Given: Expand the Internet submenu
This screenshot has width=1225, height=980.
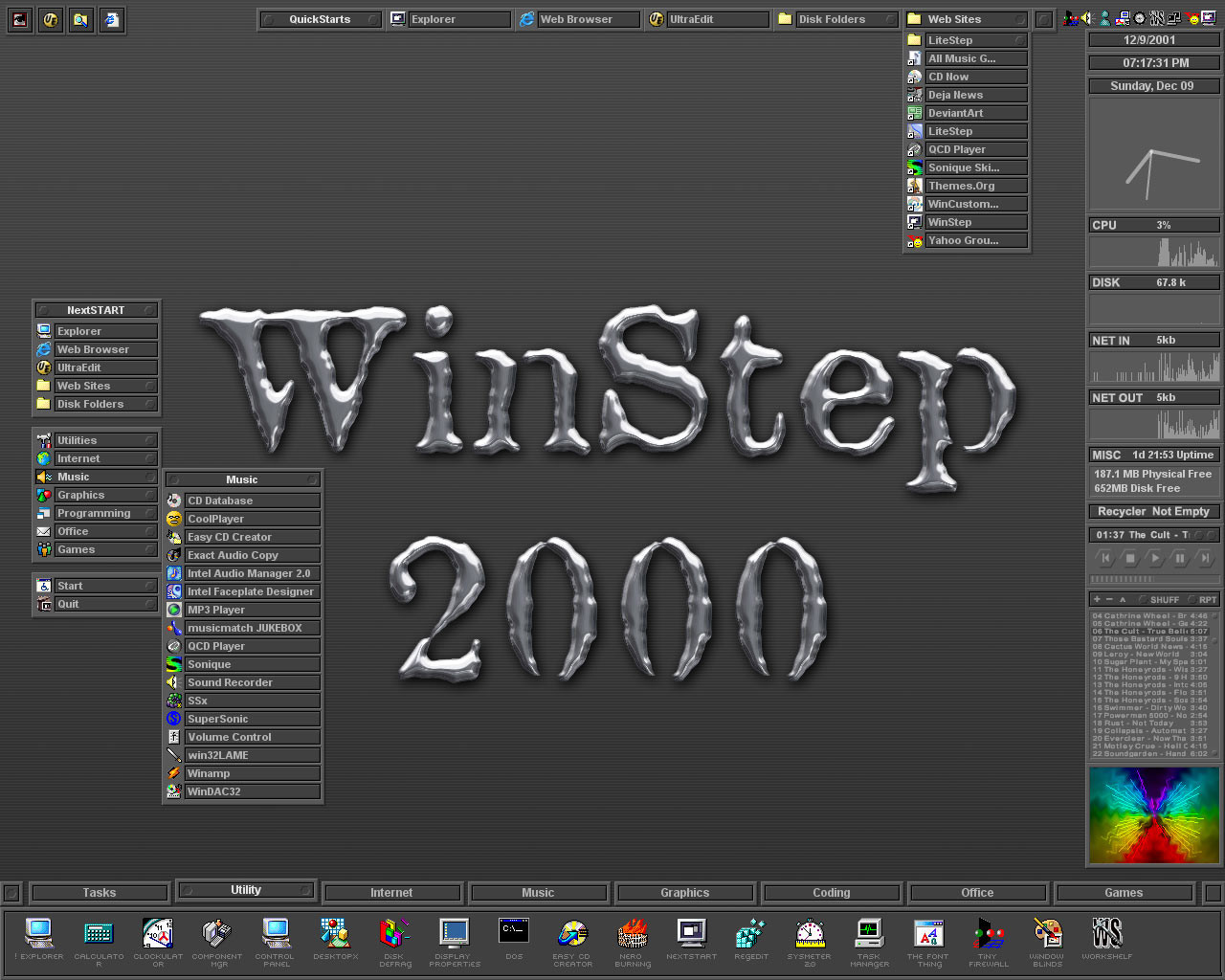Looking at the screenshot, I should (x=96, y=458).
